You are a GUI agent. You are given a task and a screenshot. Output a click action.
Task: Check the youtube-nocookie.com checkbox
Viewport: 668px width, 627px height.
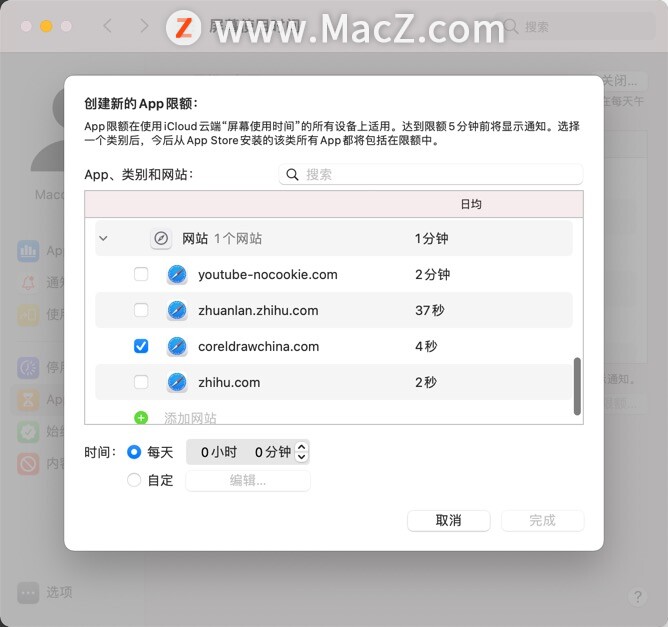(141, 274)
